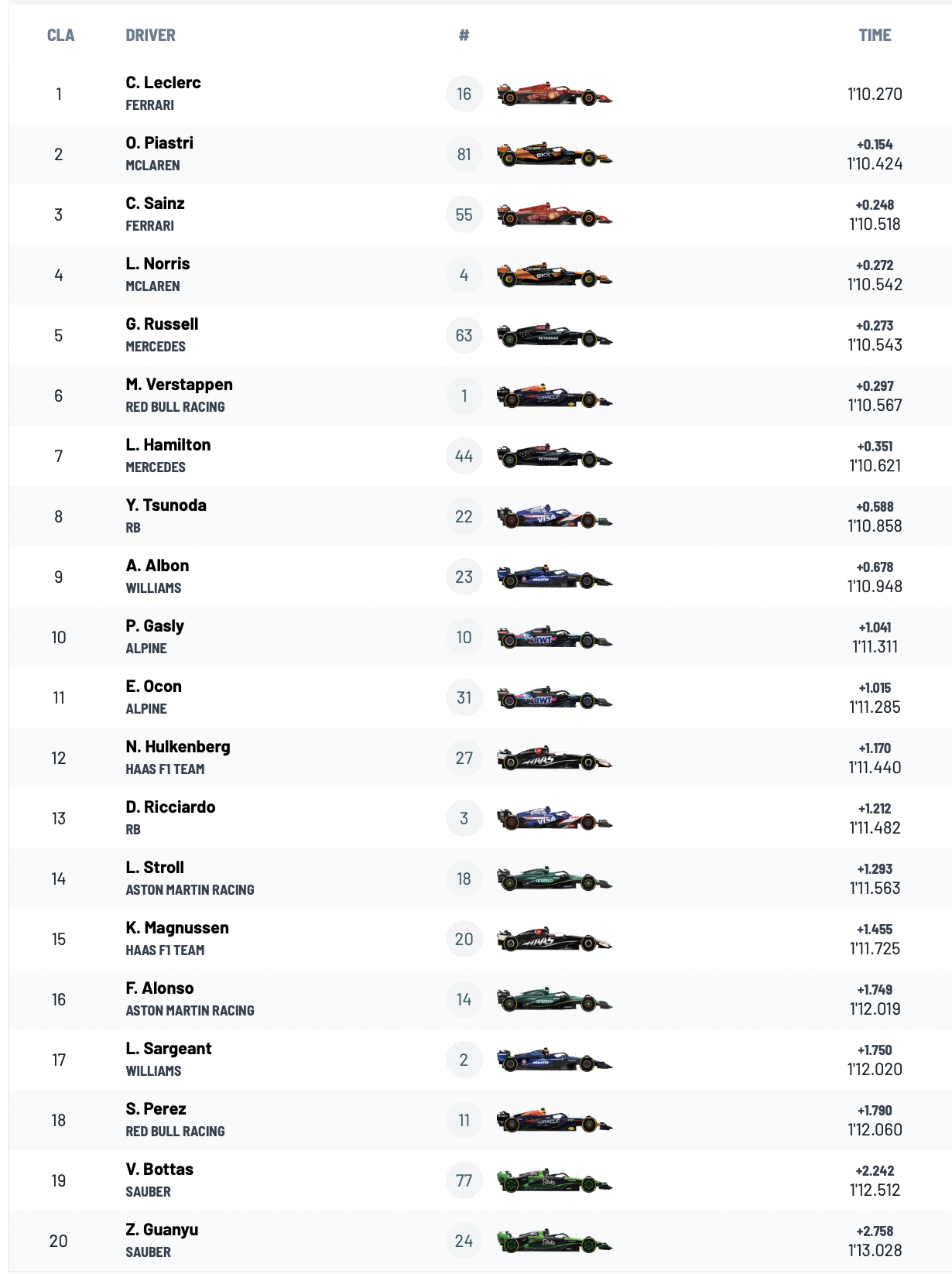Open C. Sainz driver name
Viewport: 952px width, 1274px height.
pyautogui.click(x=155, y=204)
